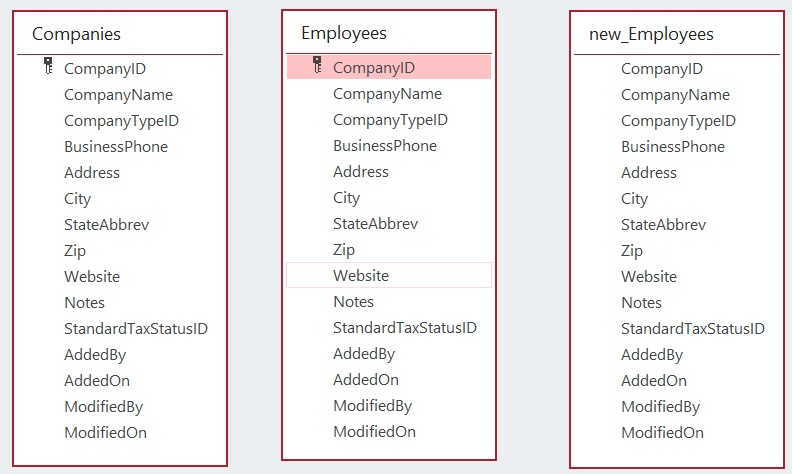Screen dimensions: 792x474
Task: Select StandardTaxStatusID in Companies table
Action: (136, 329)
